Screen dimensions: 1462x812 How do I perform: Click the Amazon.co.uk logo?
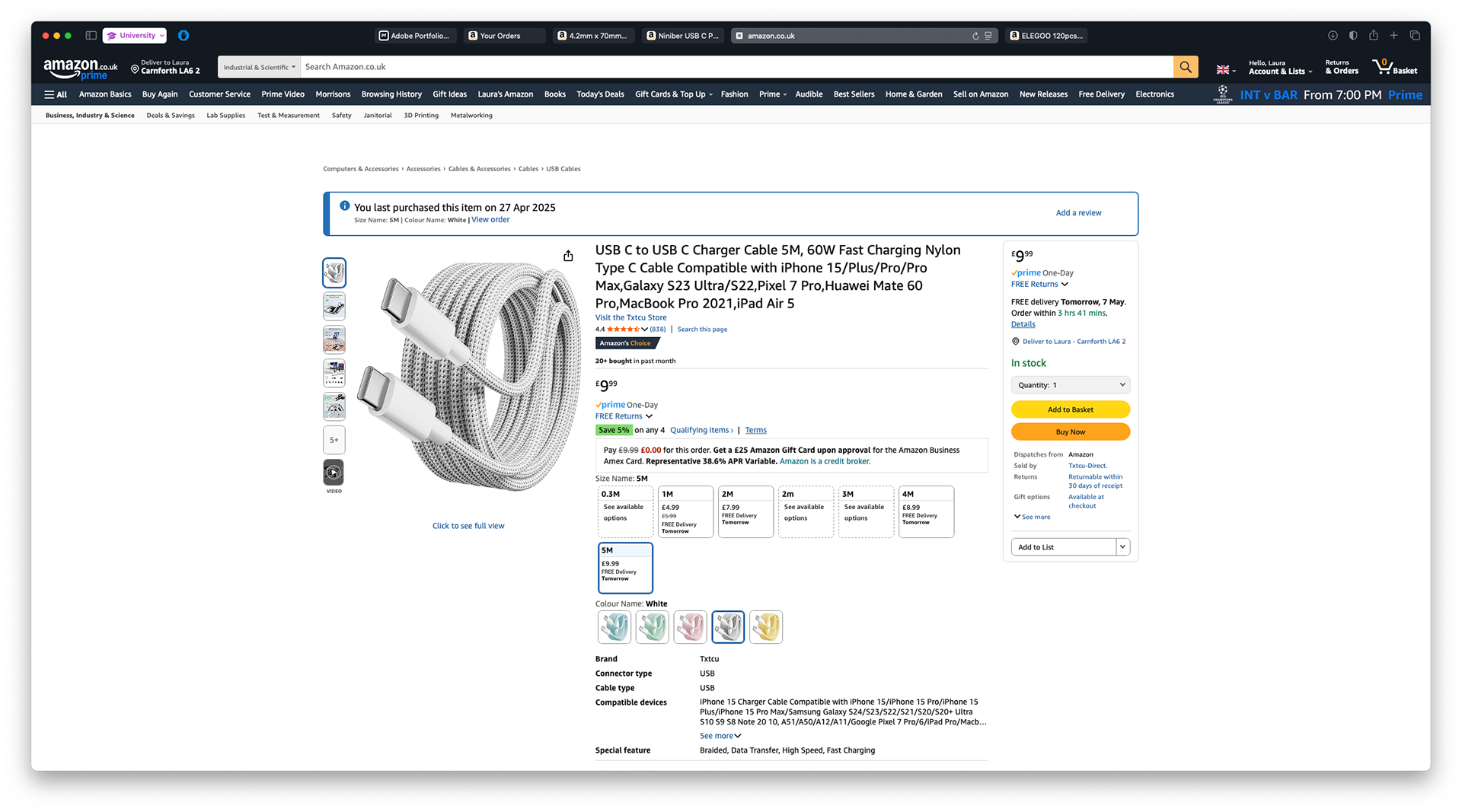(80, 68)
